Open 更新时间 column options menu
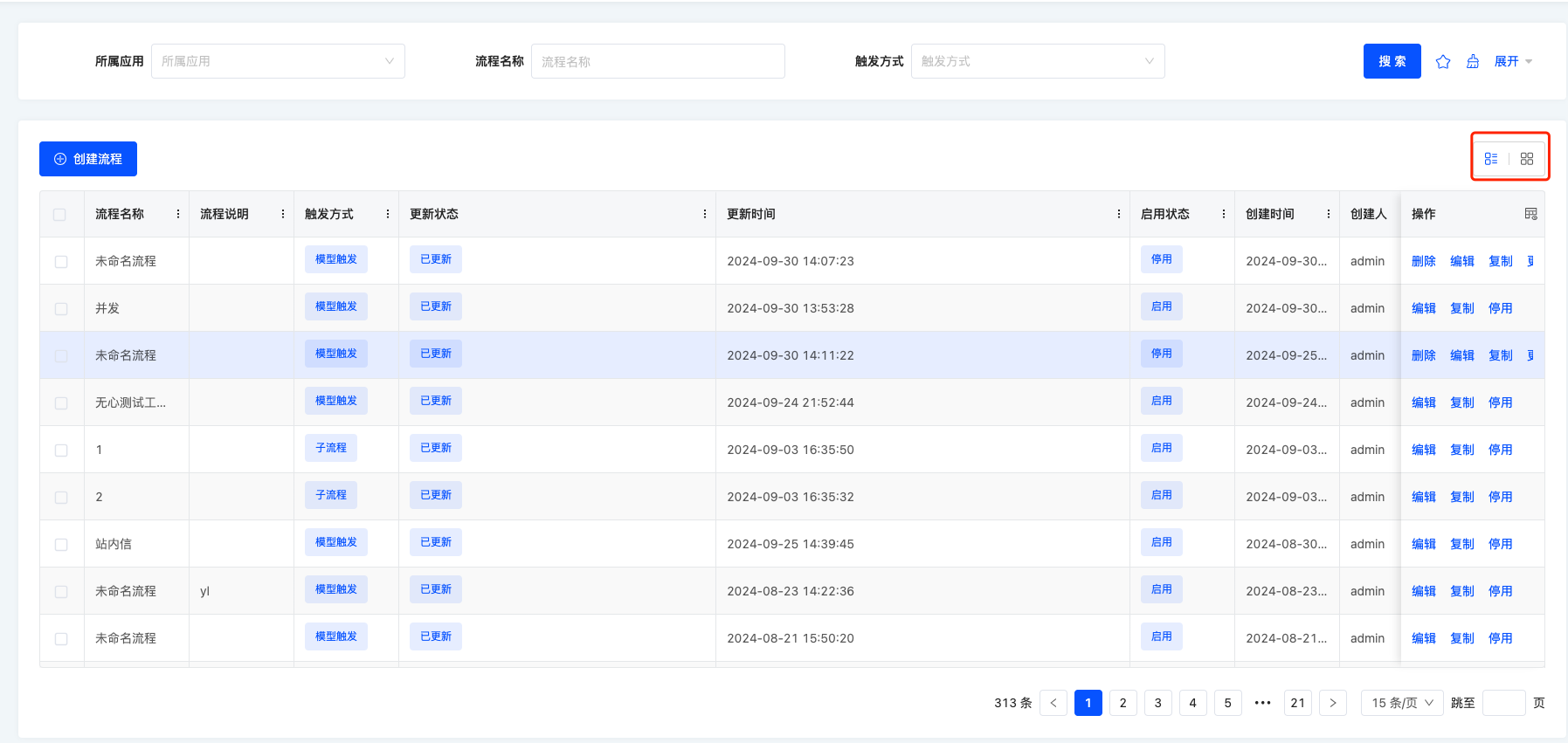 pos(1119,214)
